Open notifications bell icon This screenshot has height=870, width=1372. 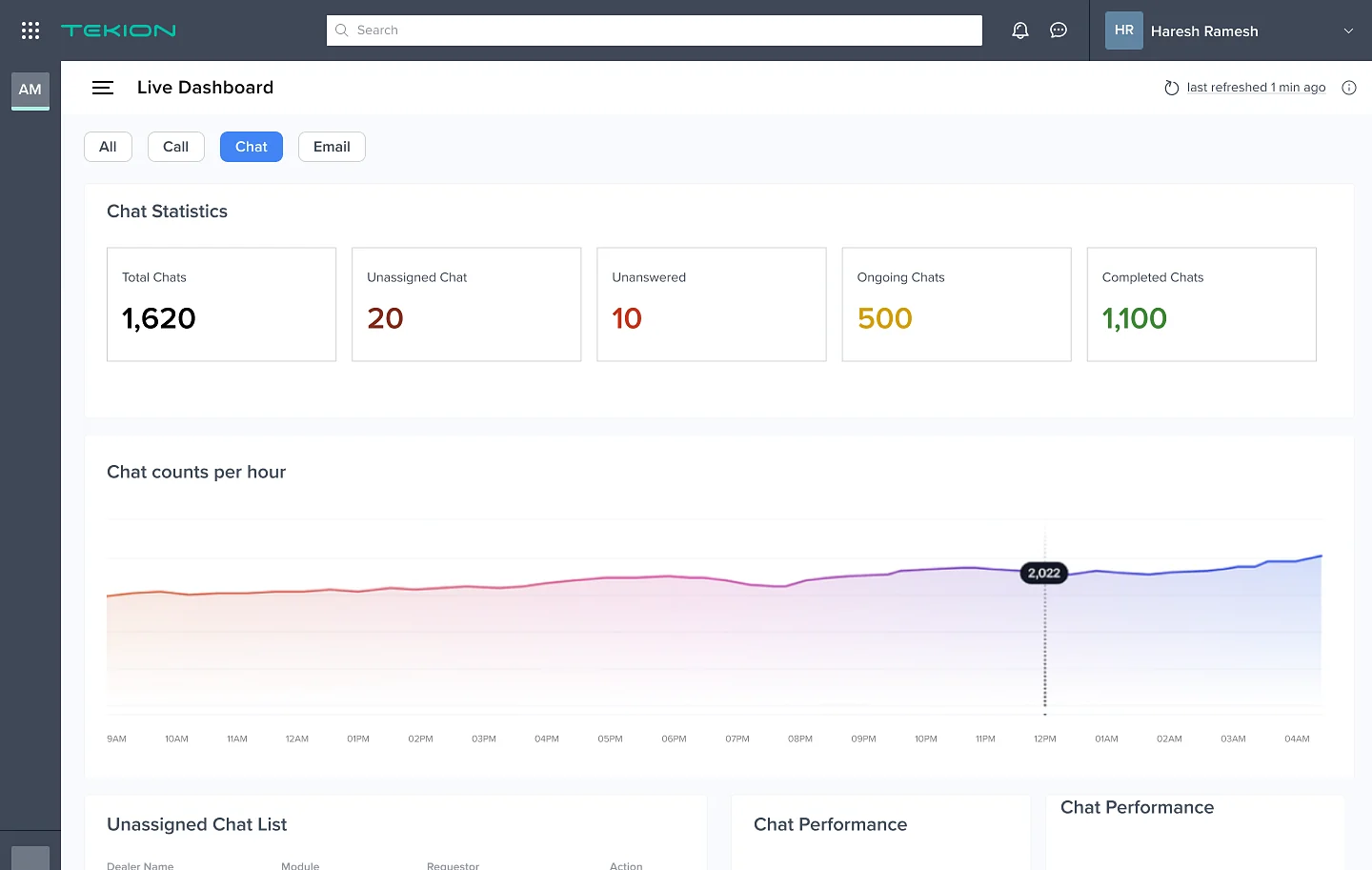1020,30
